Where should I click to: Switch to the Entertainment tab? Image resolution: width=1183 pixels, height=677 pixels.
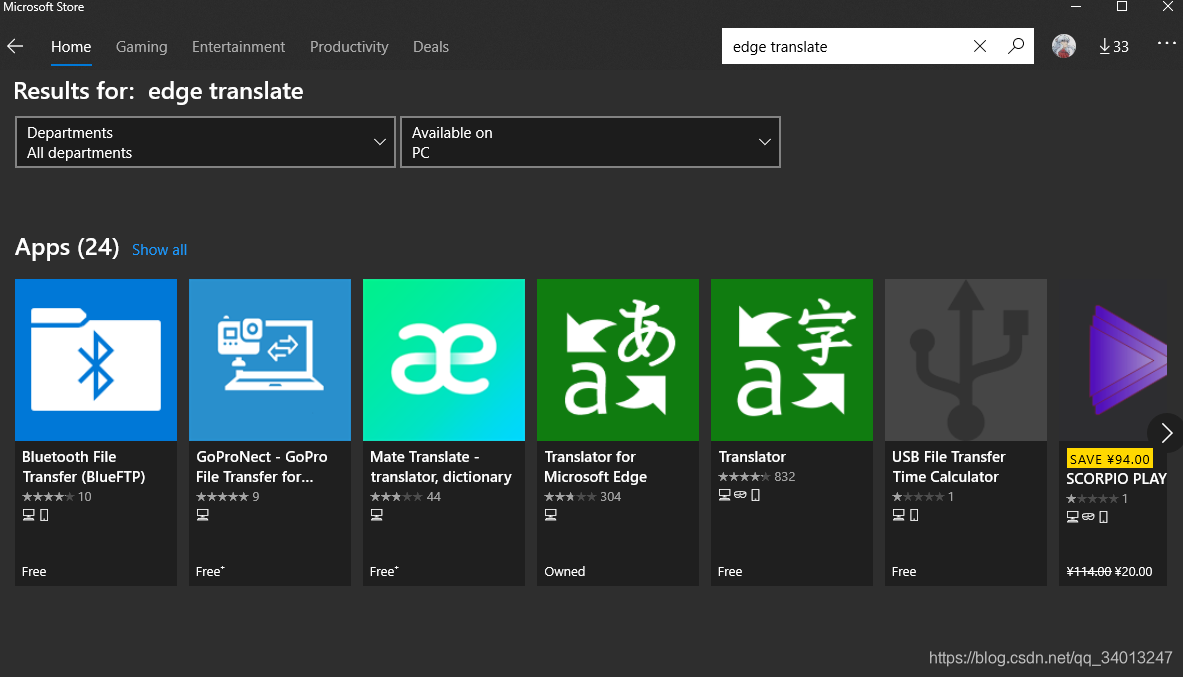(238, 47)
